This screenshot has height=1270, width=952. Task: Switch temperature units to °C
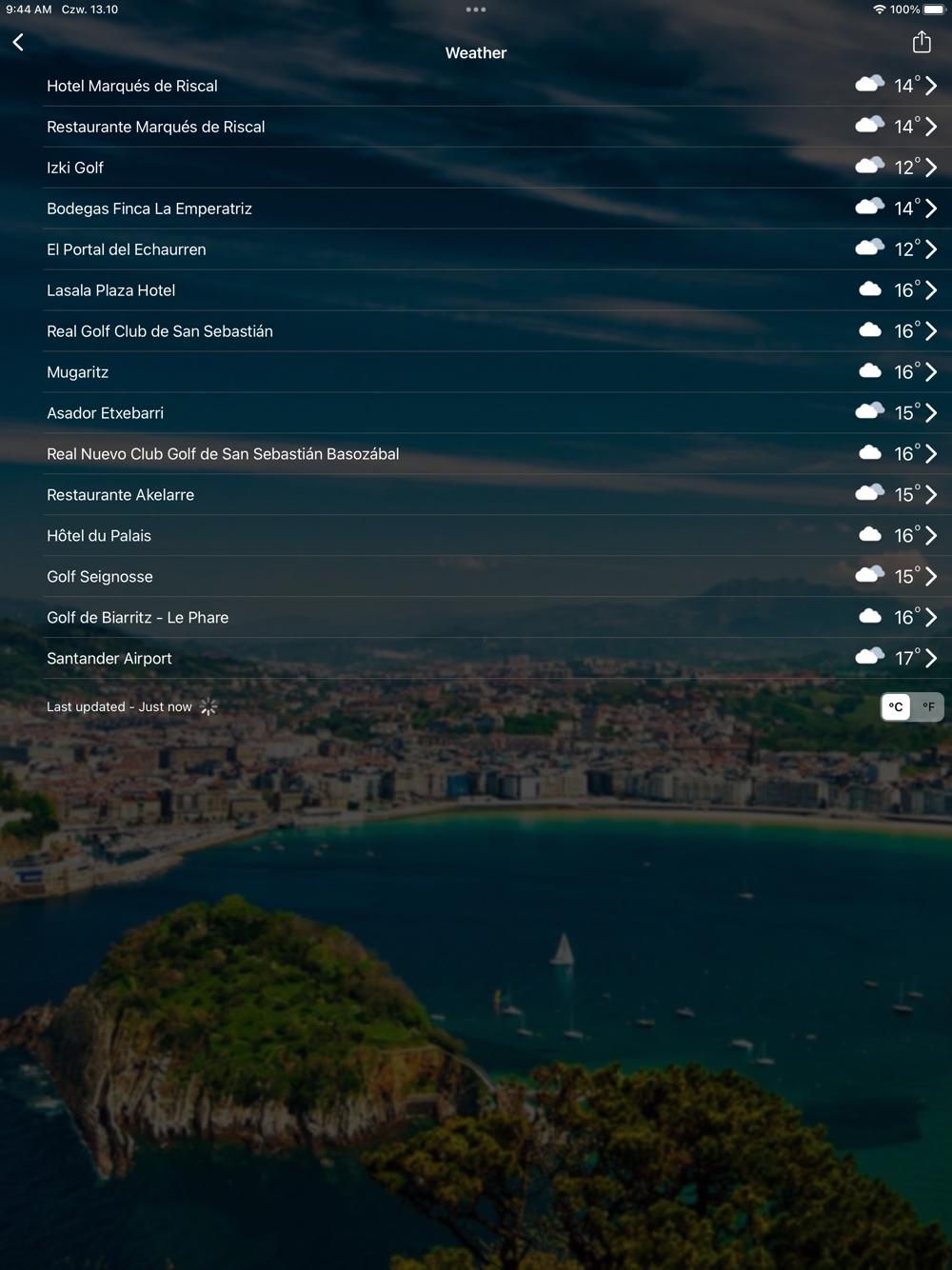click(x=896, y=706)
